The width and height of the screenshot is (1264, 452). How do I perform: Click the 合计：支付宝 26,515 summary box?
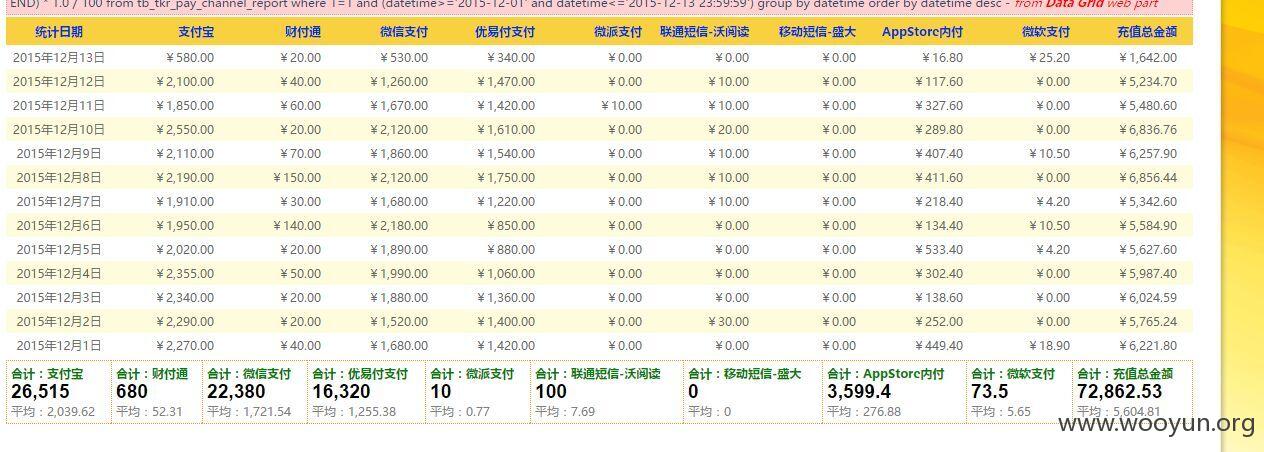[57, 392]
